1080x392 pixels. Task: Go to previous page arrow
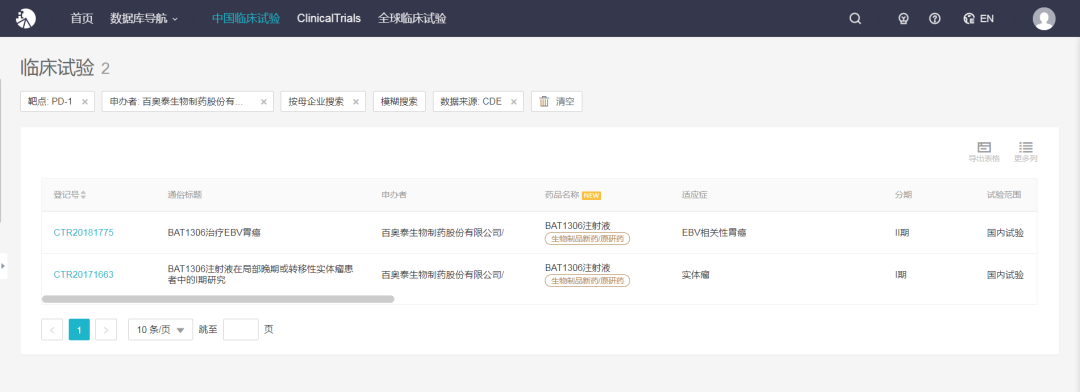point(52,329)
